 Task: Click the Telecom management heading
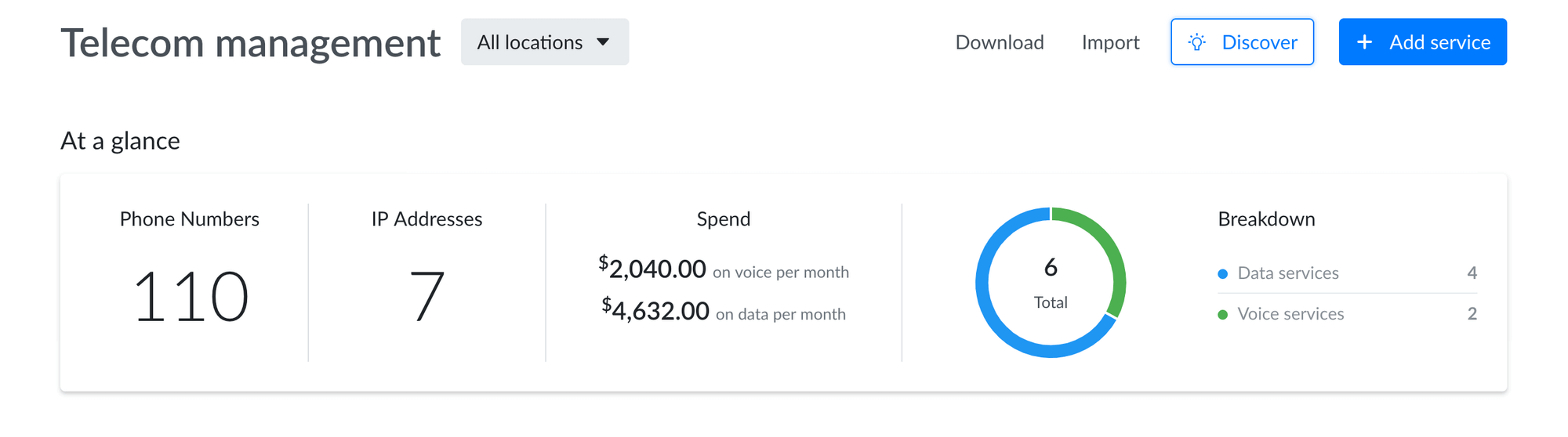click(x=250, y=43)
